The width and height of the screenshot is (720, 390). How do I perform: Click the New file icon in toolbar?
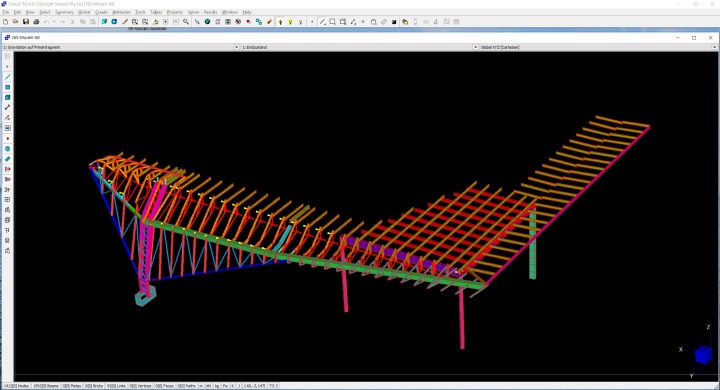point(6,22)
